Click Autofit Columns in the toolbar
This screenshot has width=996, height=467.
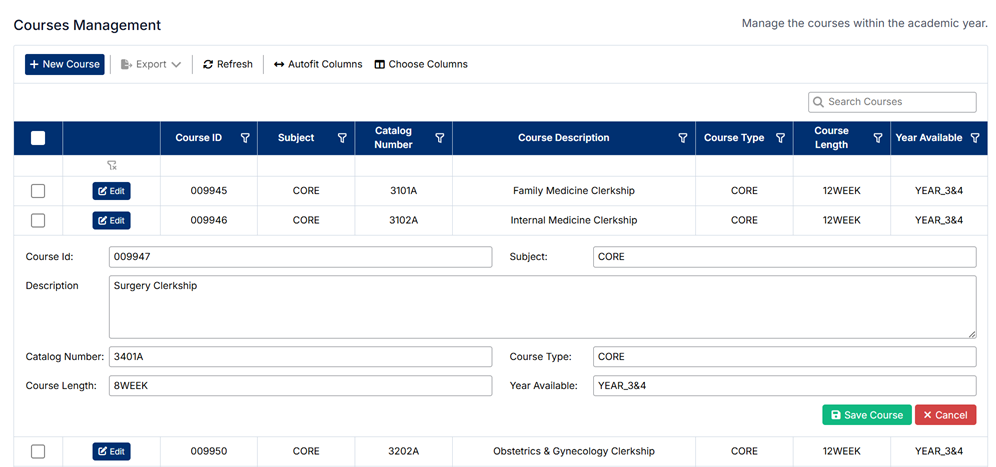(x=318, y=64)
